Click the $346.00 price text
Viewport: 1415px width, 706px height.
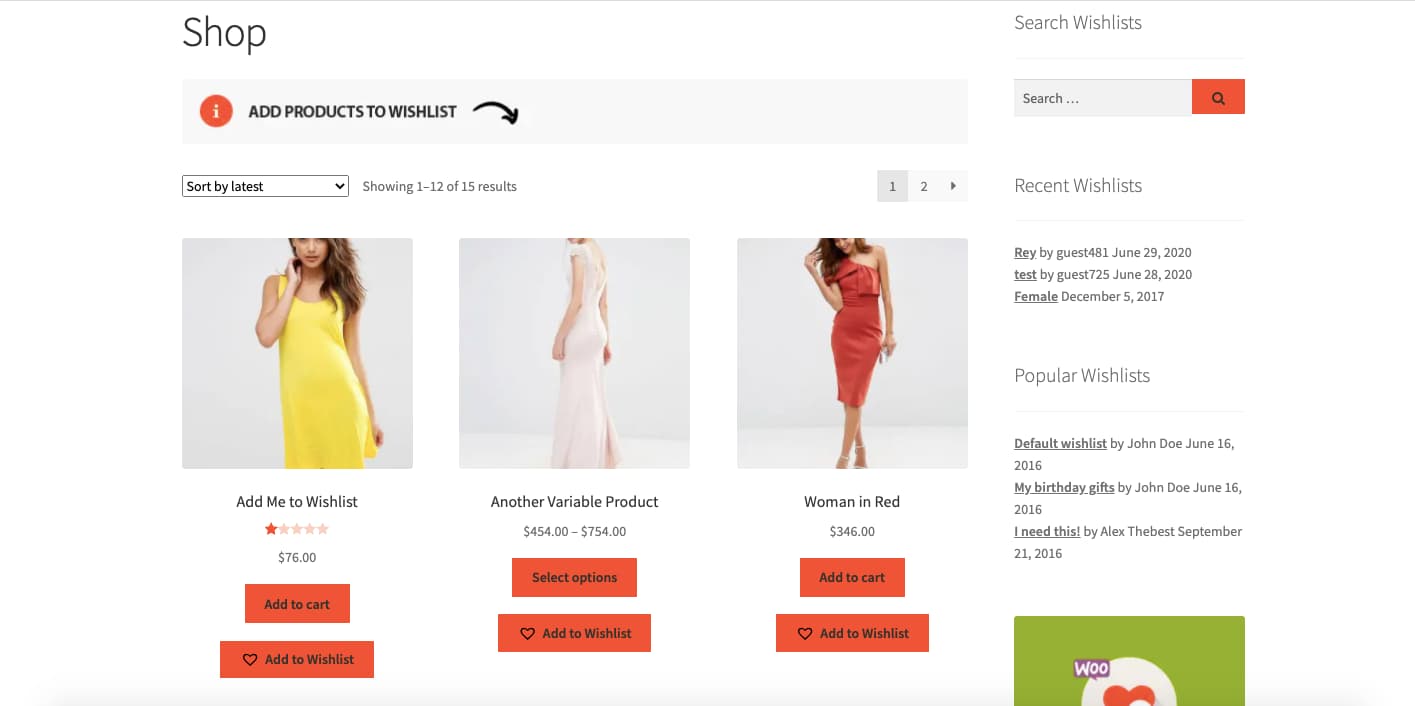(x=852, y=531)
